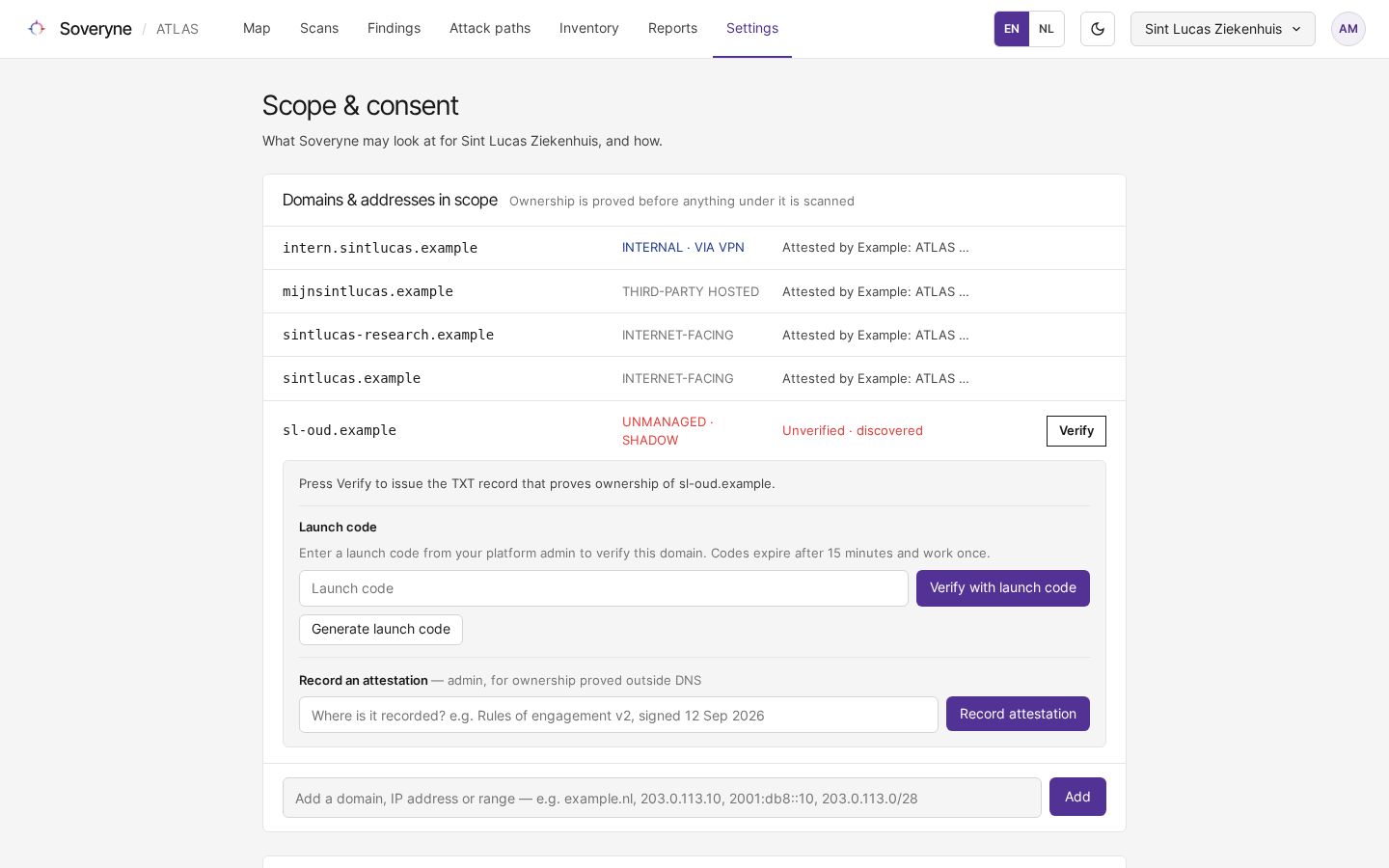Switch language to NL
1389x868 pixels.
1047,29
